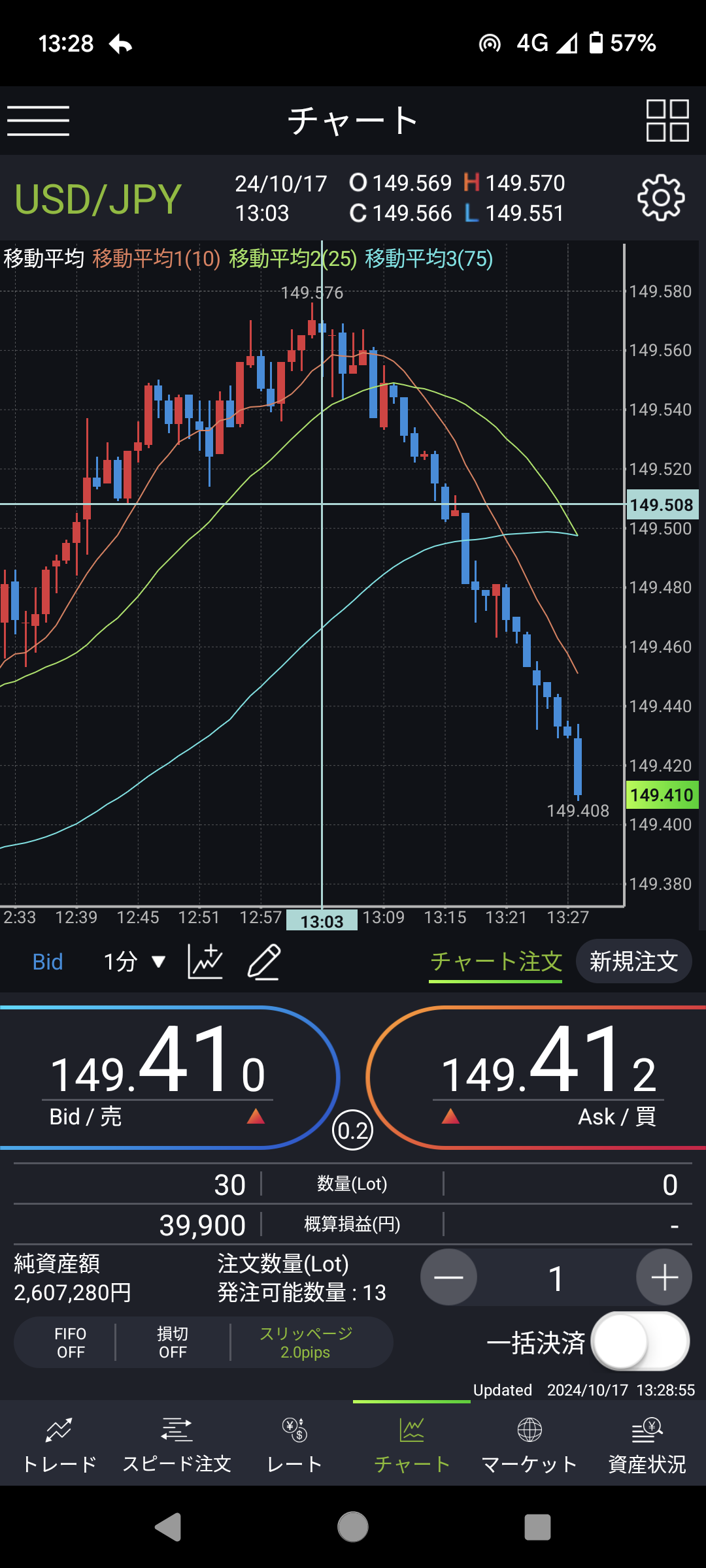Buy at Ask 149.412
Viewport: 706px width, 1568px height.
point(536,1077)
